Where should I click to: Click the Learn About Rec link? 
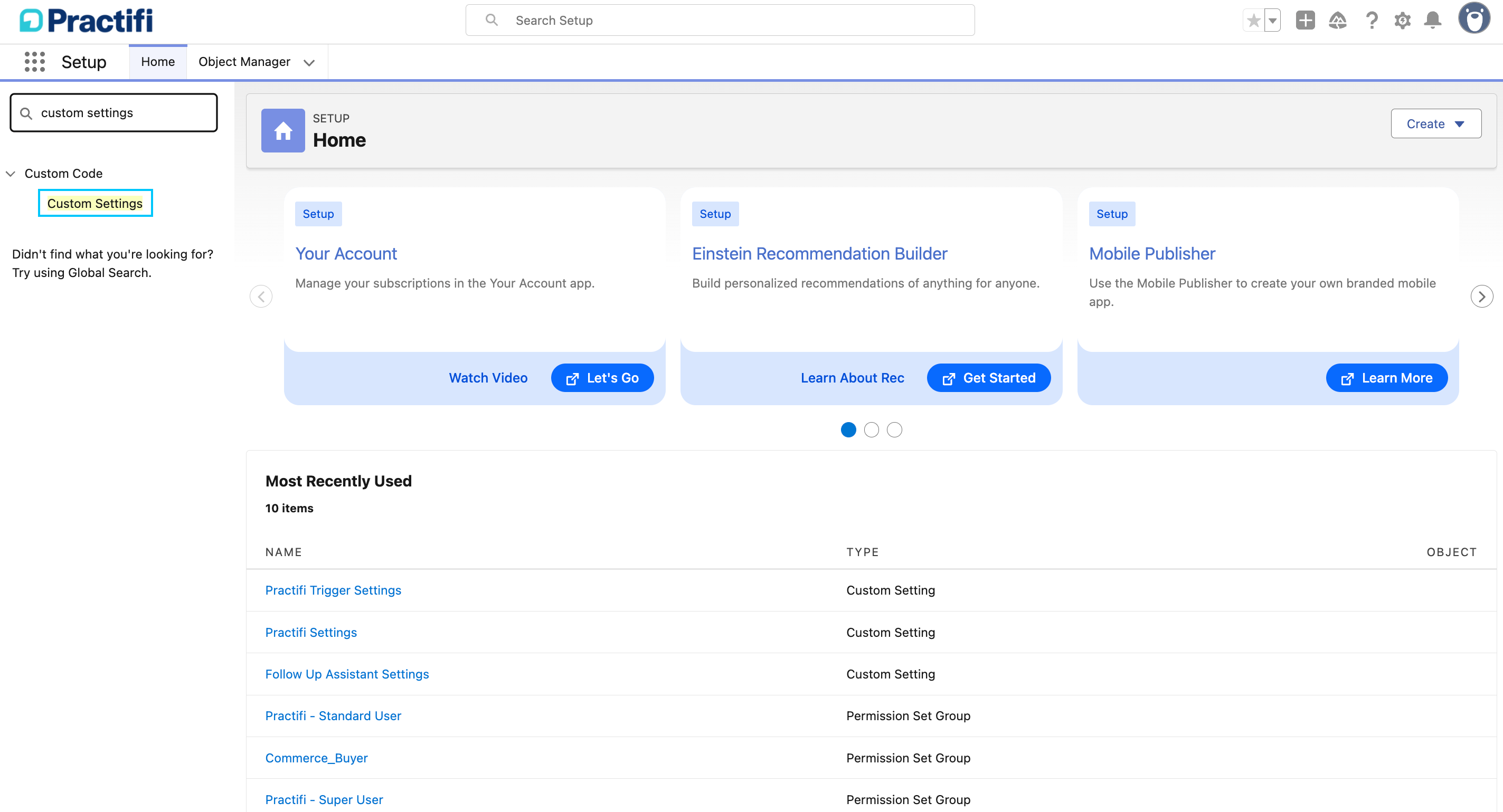[x=852, y=378]
